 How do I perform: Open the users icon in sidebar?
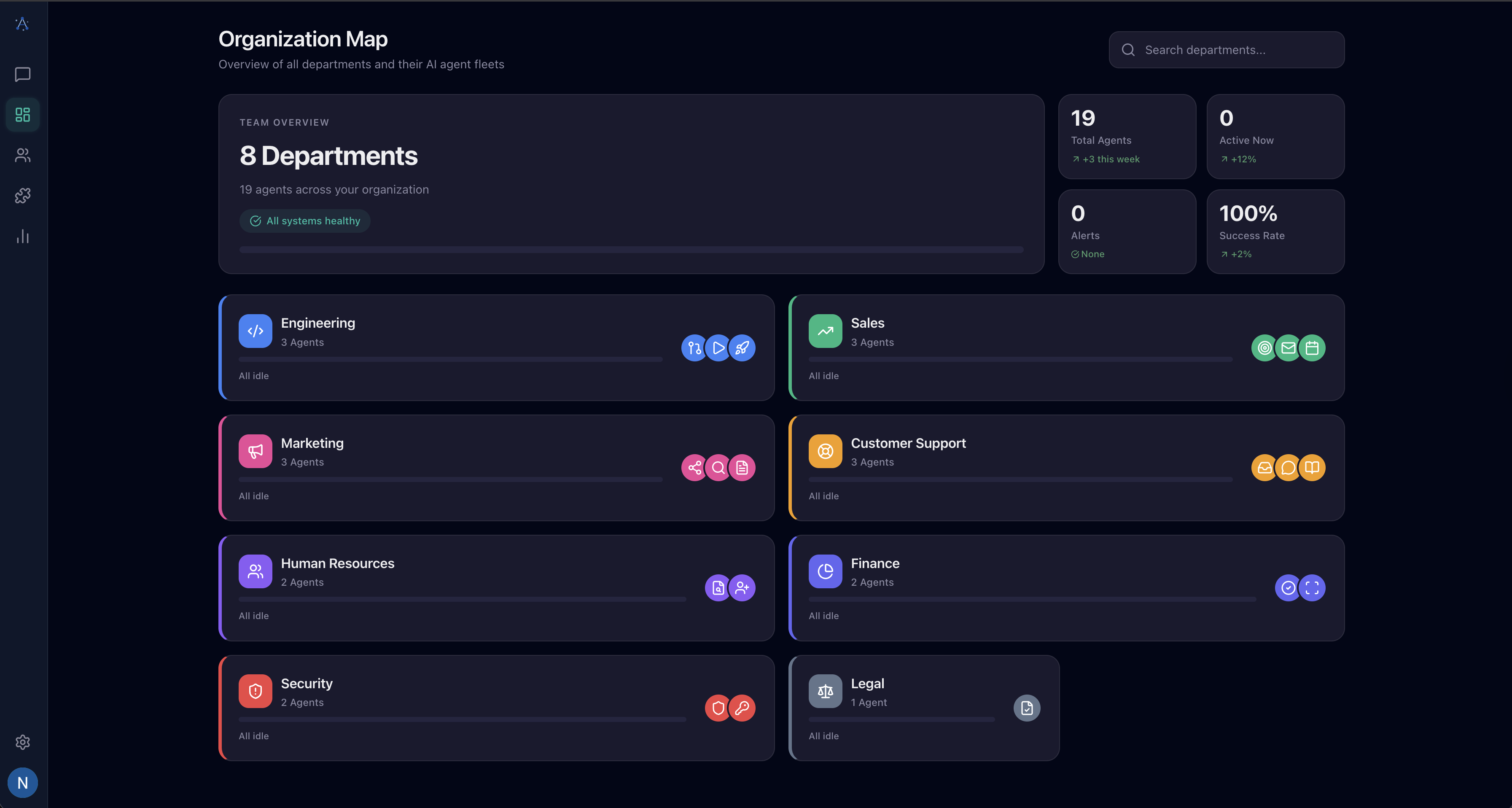(x=22, y=155)
